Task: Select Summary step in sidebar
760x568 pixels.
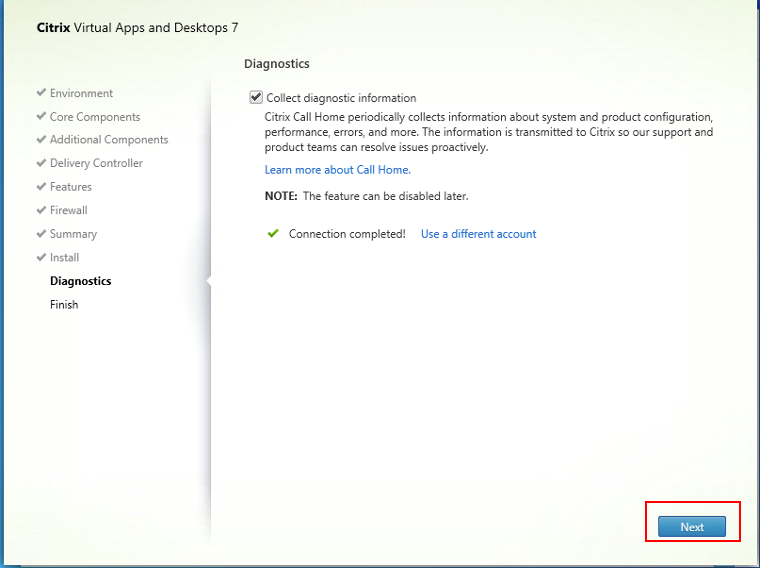Action: coord(73,234)
